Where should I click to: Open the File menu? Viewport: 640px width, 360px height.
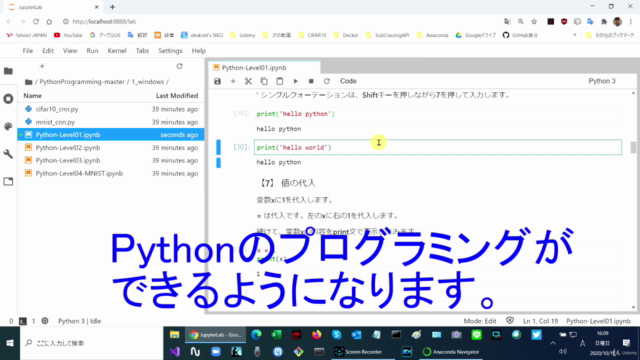(x=28, y=51)
